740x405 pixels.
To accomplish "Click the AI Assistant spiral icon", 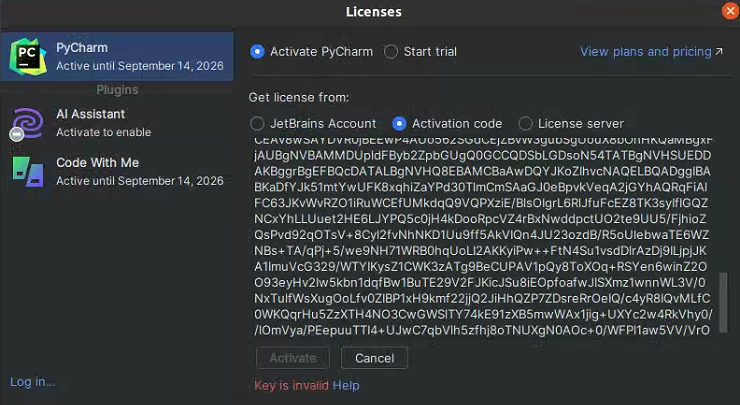I will [27, 123].
